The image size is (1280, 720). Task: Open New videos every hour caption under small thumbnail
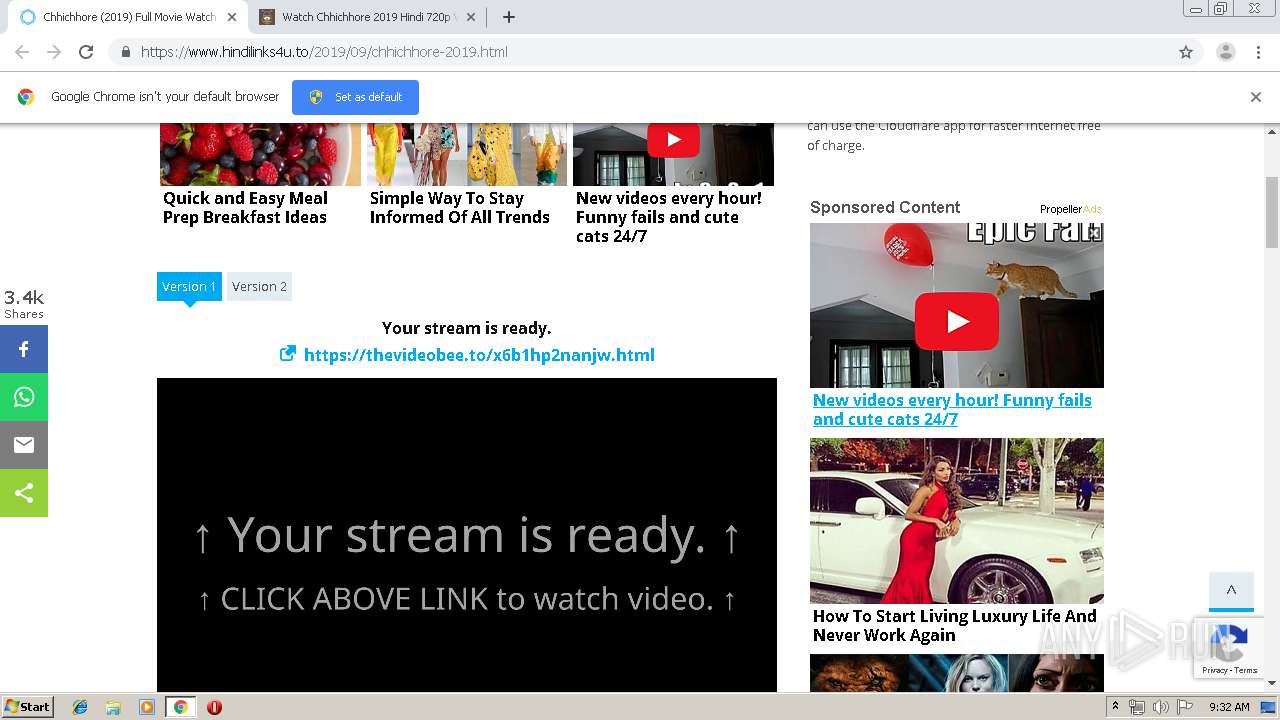coord(668,217)
